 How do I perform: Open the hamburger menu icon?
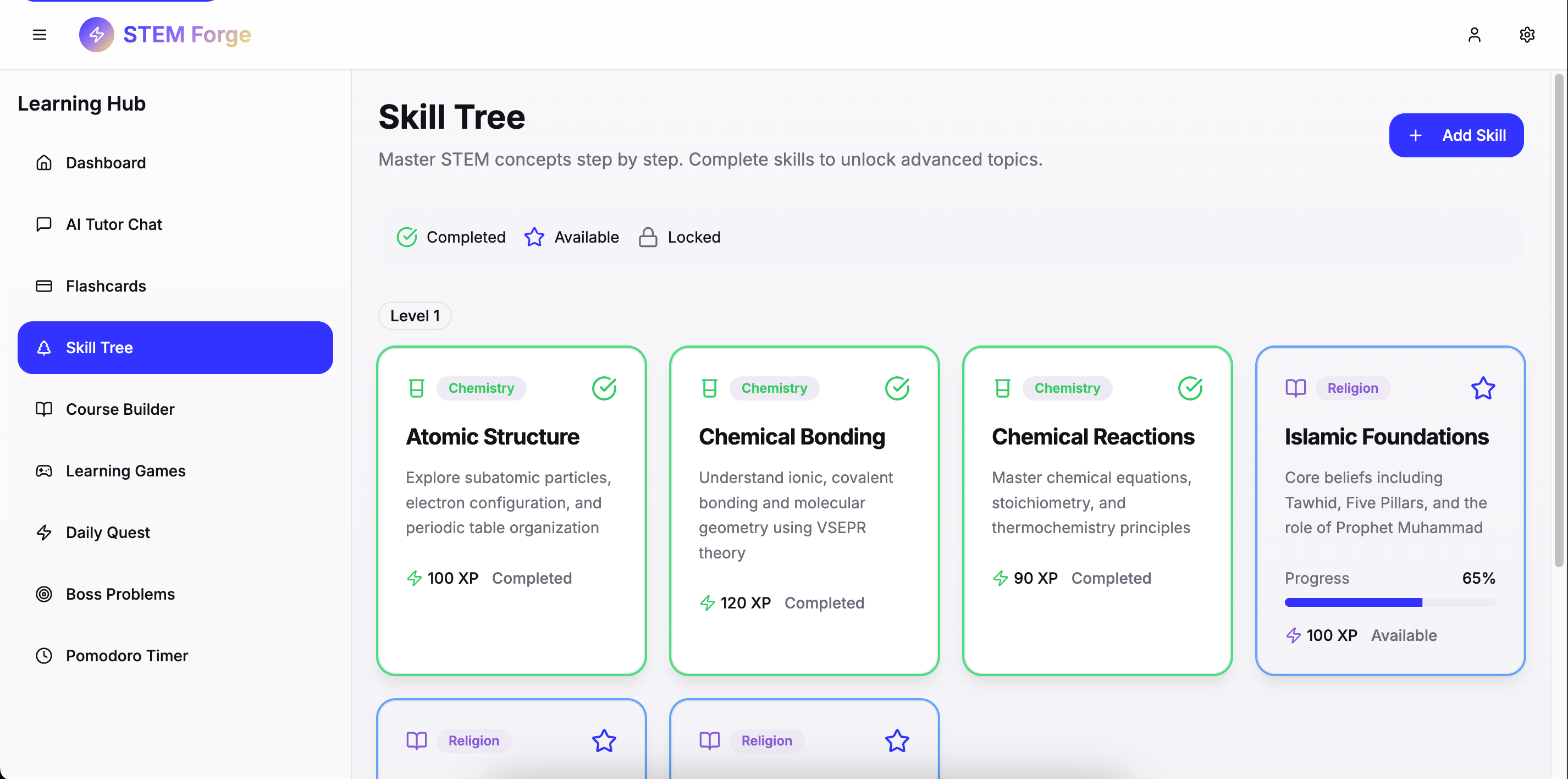tap(40, 35)
